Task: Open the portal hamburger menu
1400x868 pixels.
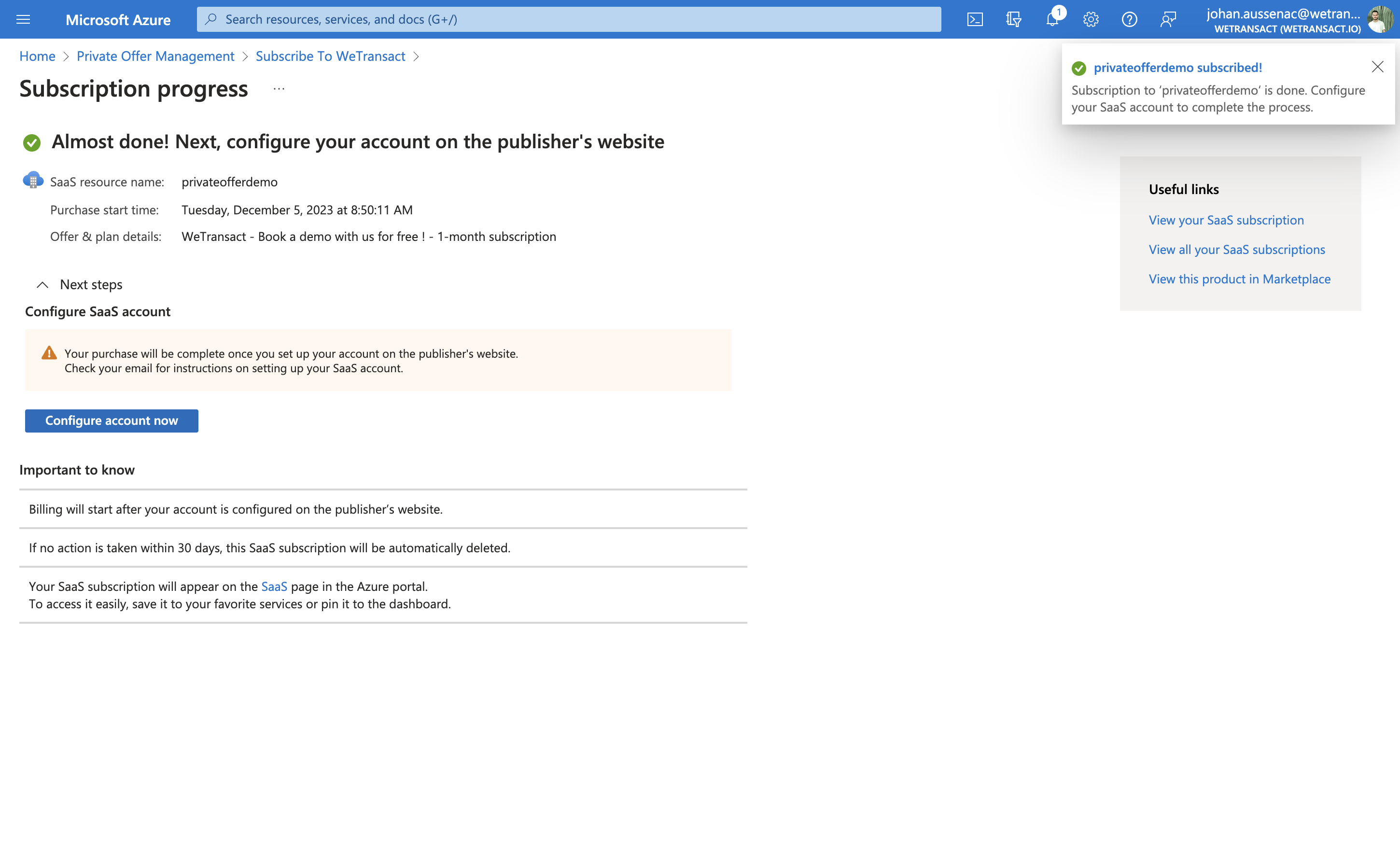Action: (23, 19)
